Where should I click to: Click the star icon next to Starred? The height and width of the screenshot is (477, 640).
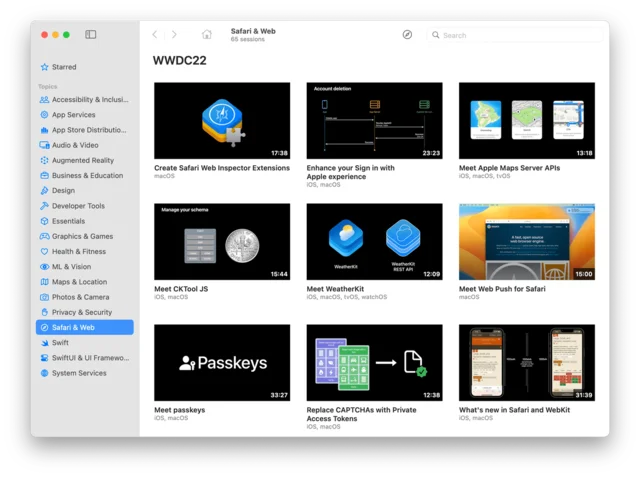44,67
